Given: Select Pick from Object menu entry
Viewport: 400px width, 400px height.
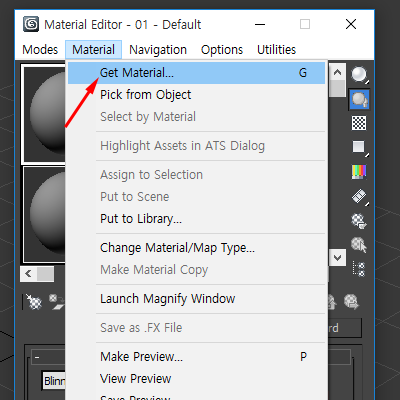Looking at the screenshot, I should point(196,95).
